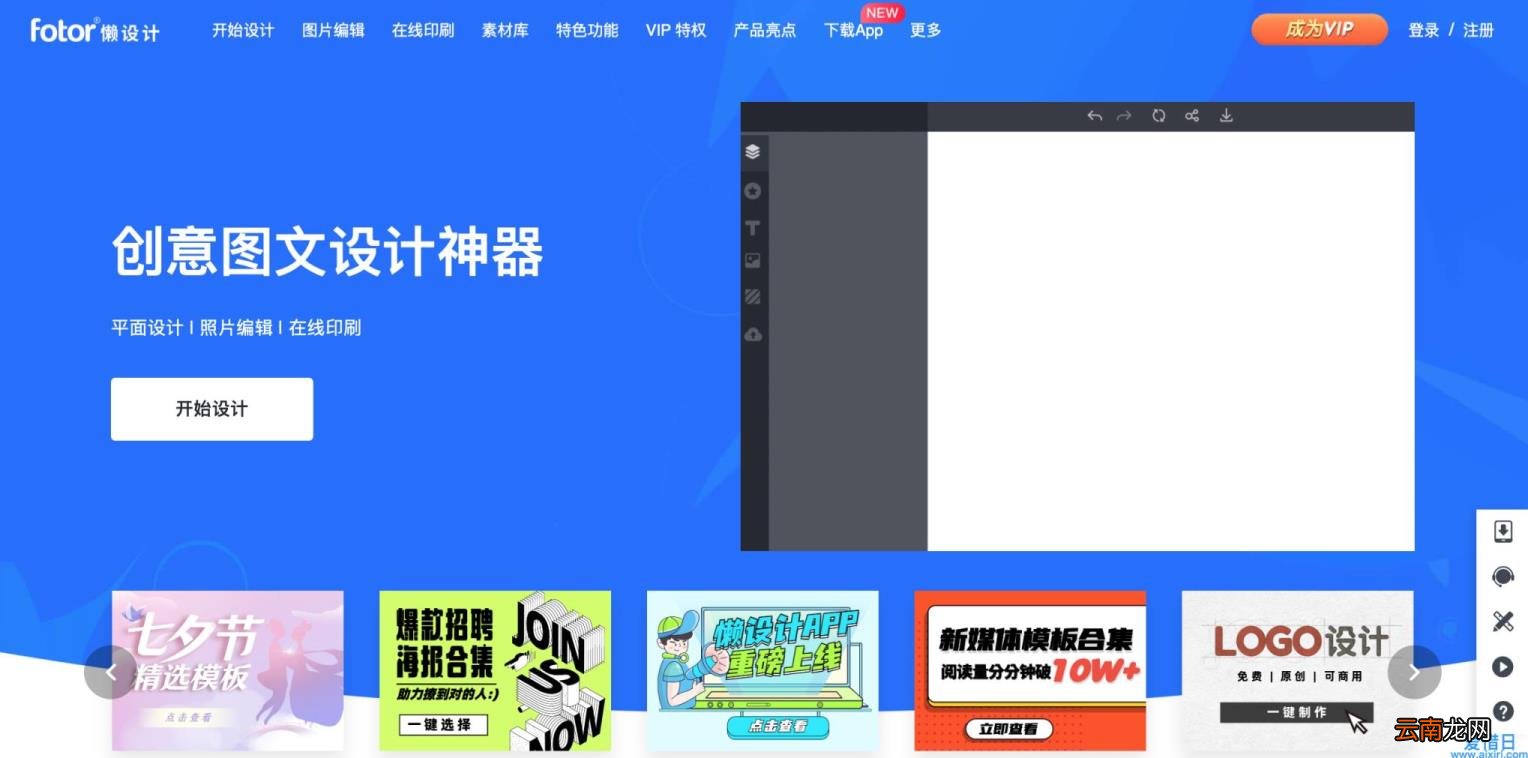Expand the 更多 menu in the top navigation

[924, 30]
